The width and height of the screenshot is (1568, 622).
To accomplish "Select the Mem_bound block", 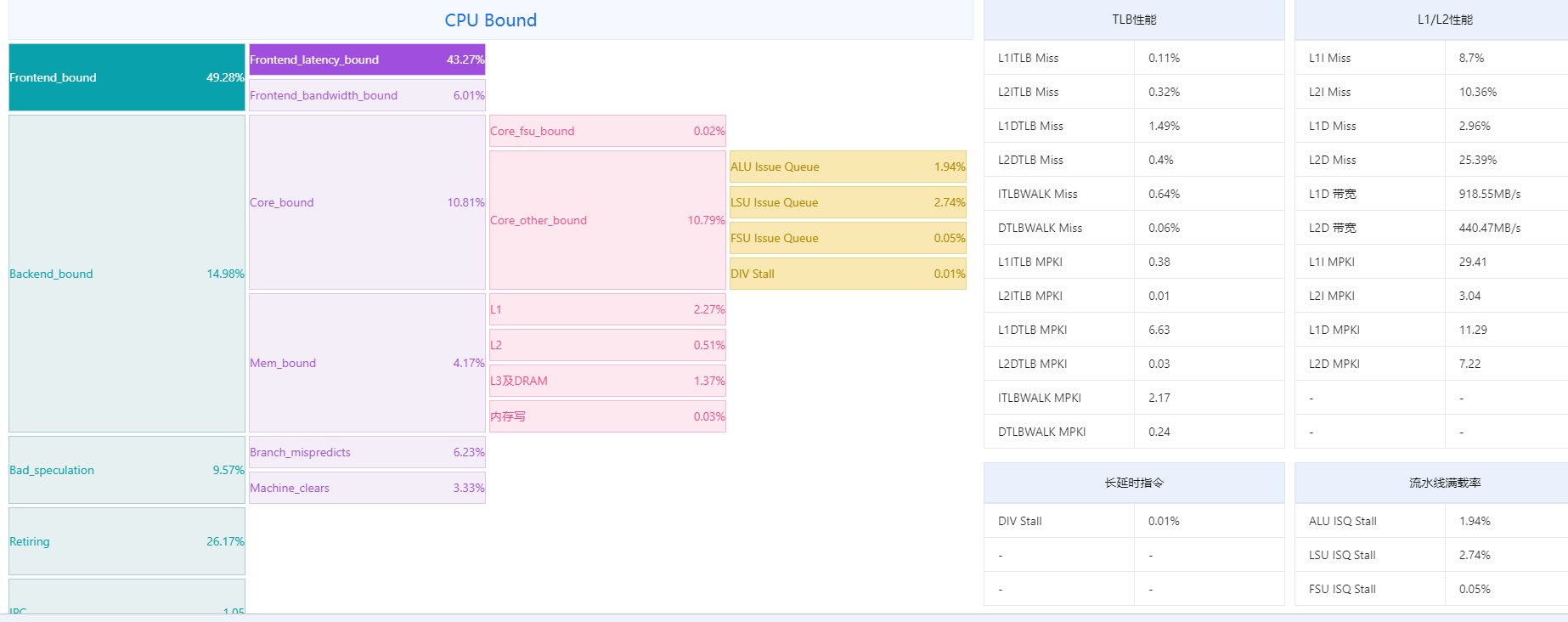I will (367, 363).
